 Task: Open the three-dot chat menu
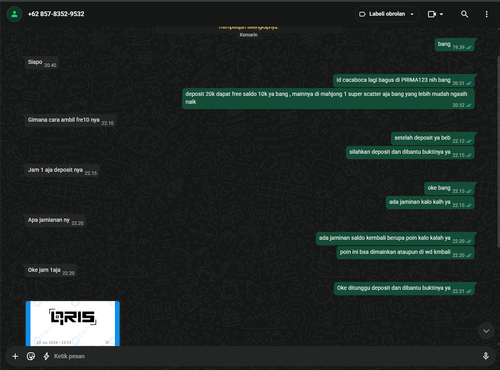[x=486, y=14]
